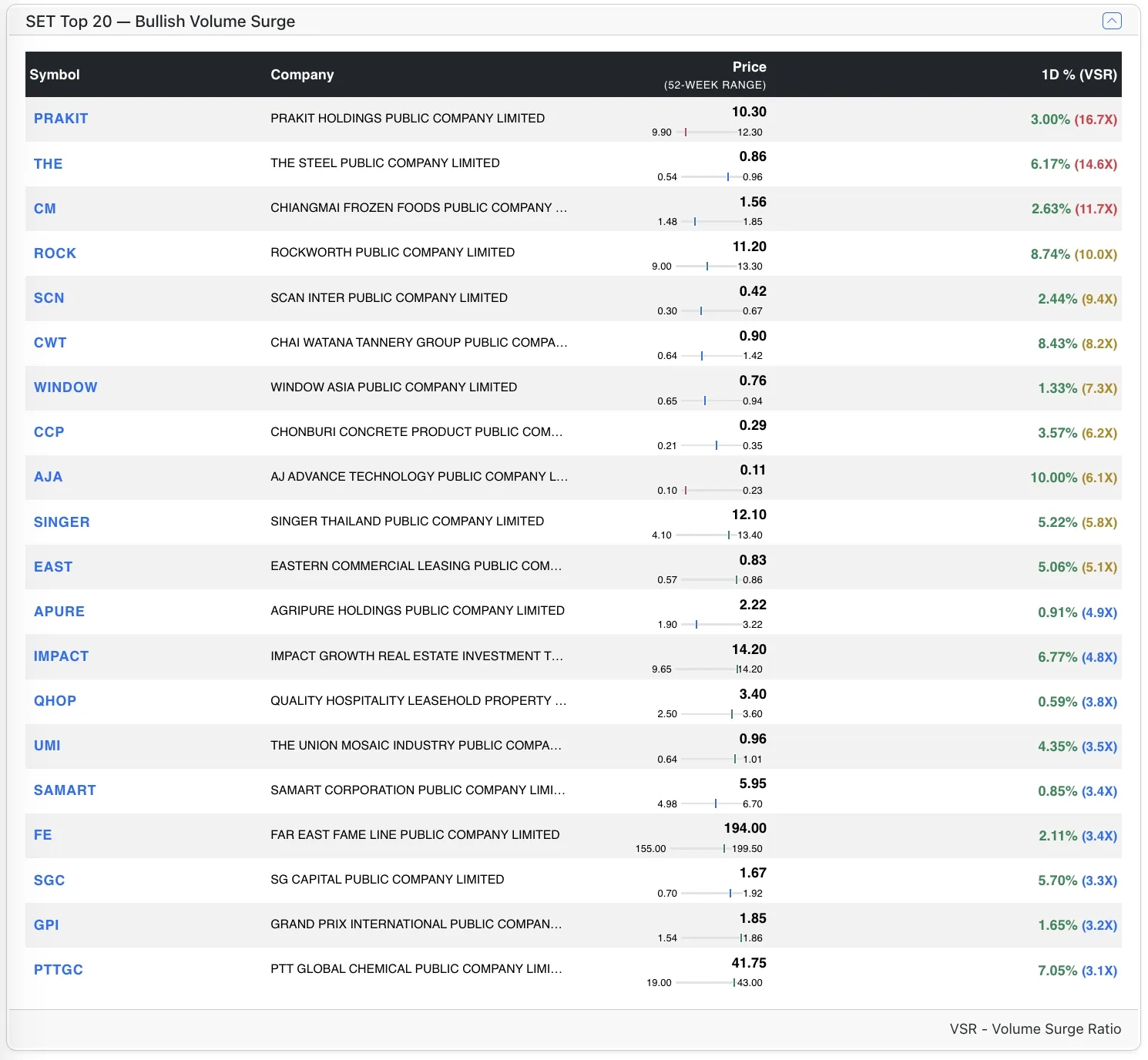Click PRAKIT price 10.30
The width and height of the screenshot is (1148, 1060).
pyautogui.click(x=749, y=112)
